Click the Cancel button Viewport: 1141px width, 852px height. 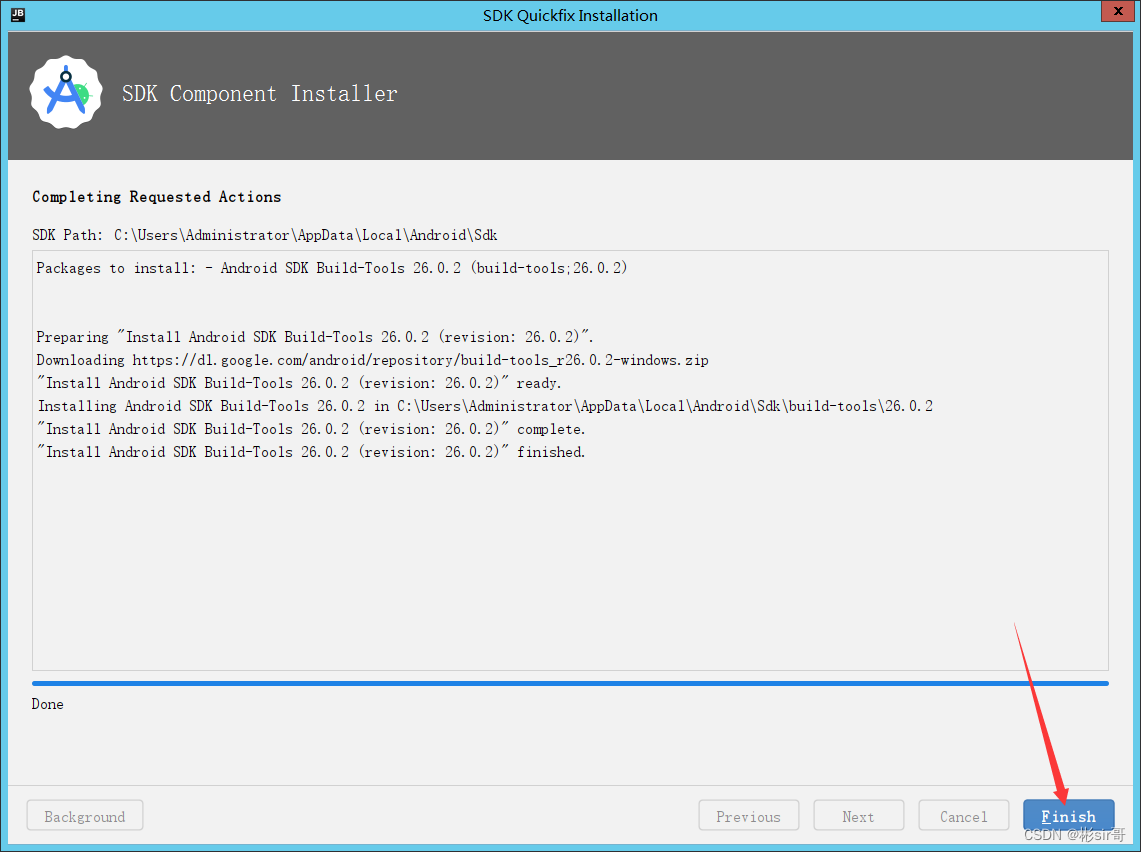pyautogui.click(x=963, y=816)
